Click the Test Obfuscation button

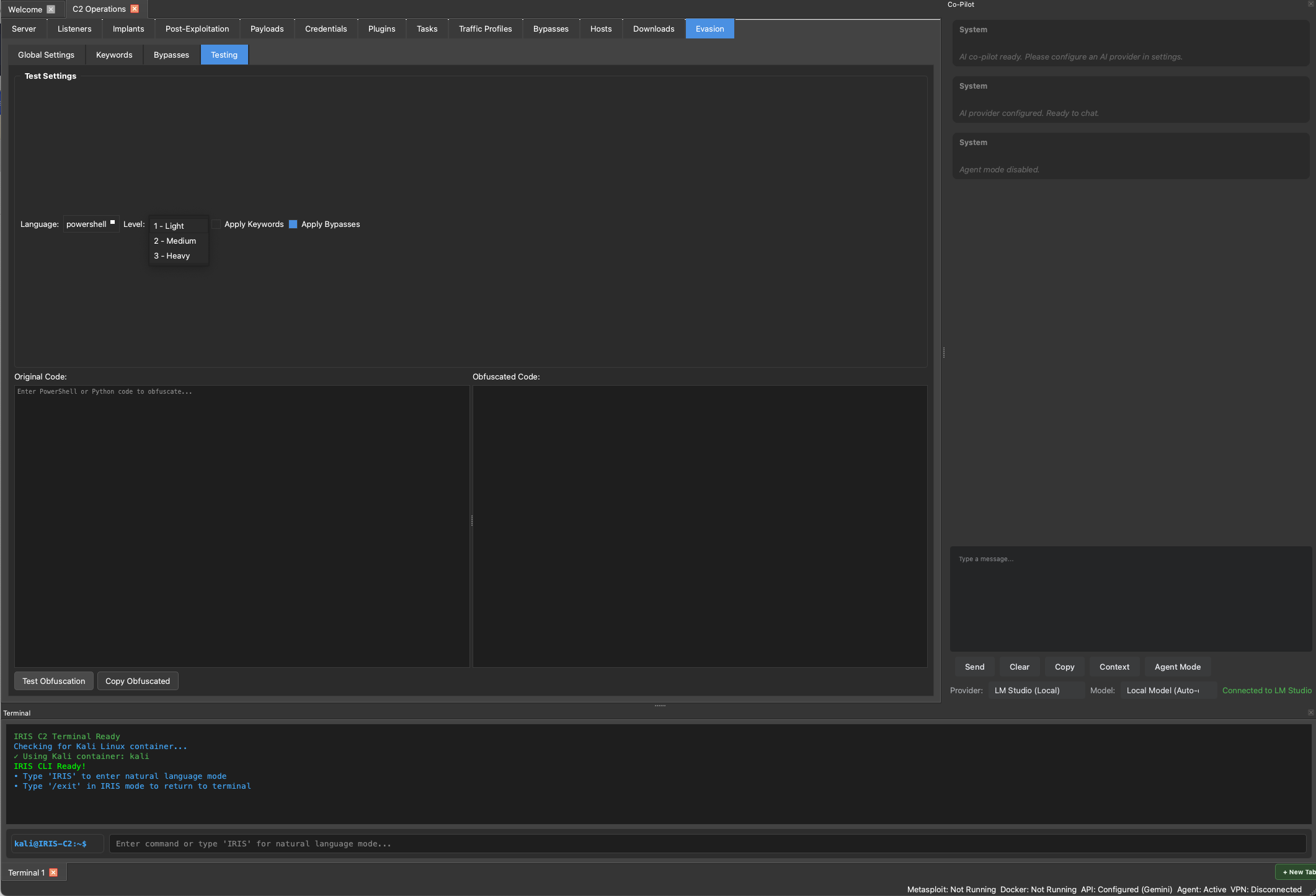[x=54, y=681]
